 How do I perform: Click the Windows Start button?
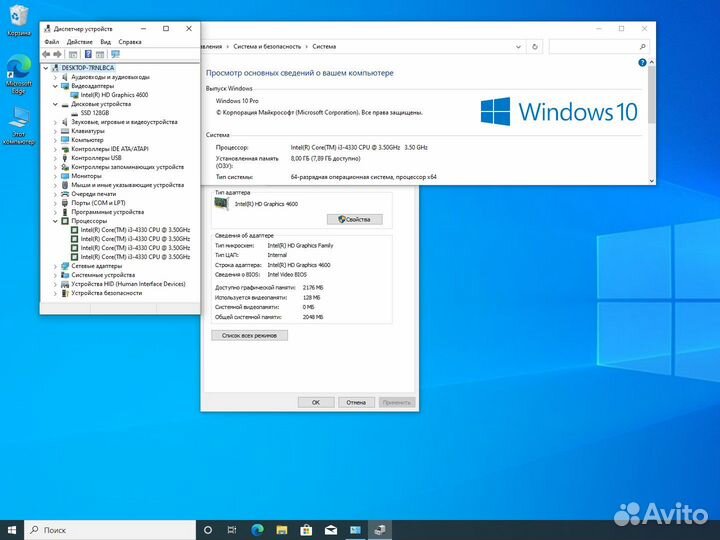[12, 530]
